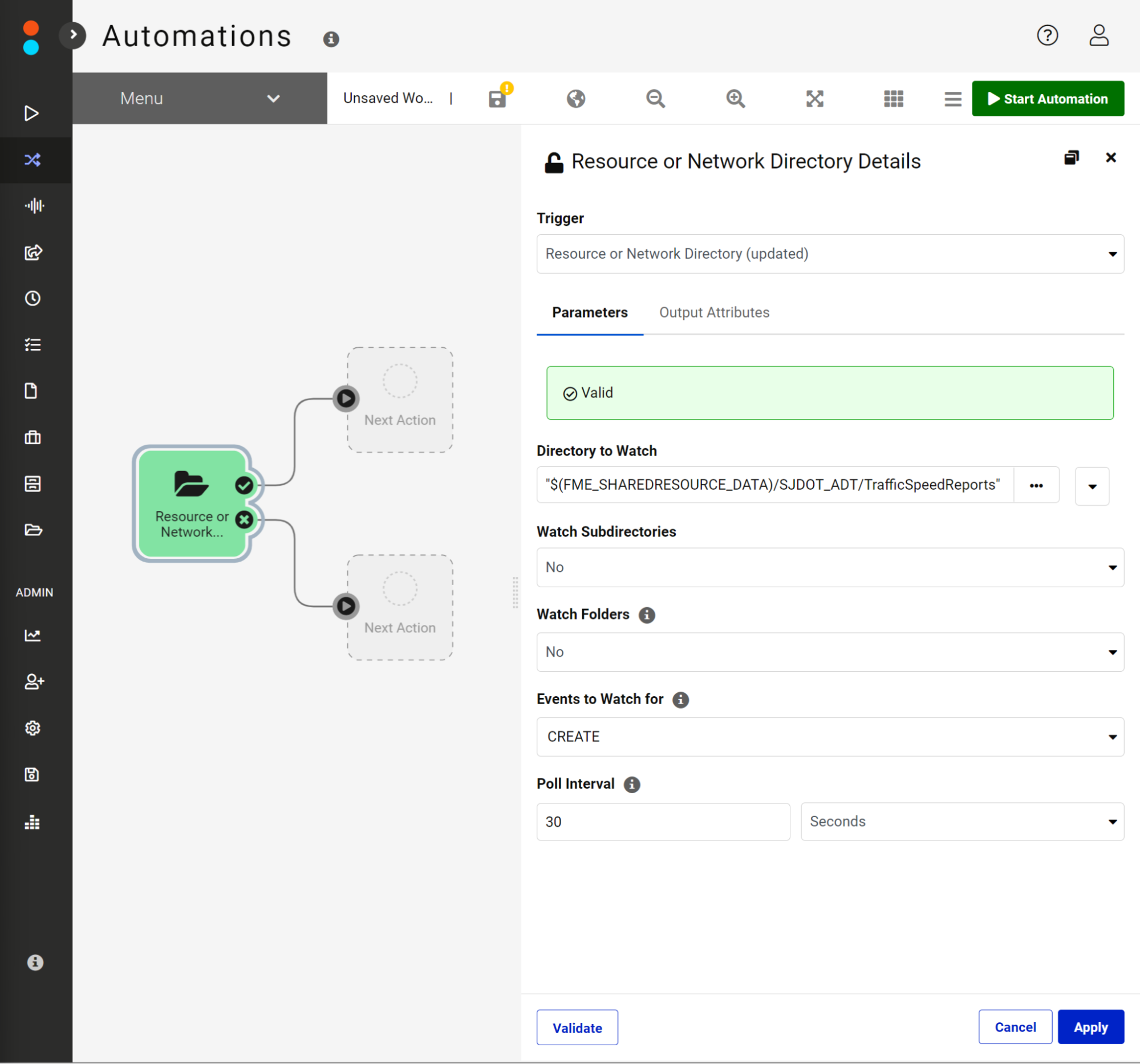
Task: Save the unsaved automation workspace
Action: pos(497,98)
